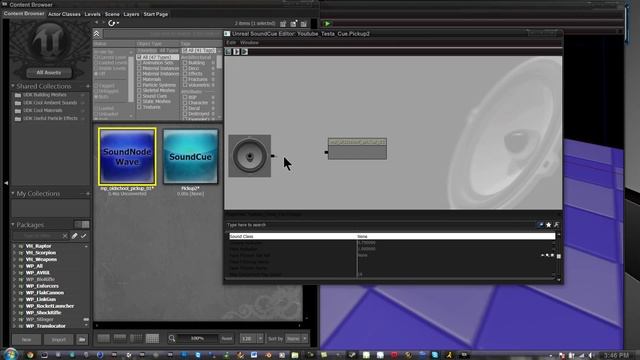Expand the VH_Scorpion package
Viewport: 640px width, 360px height.
(x=15, y=253)
